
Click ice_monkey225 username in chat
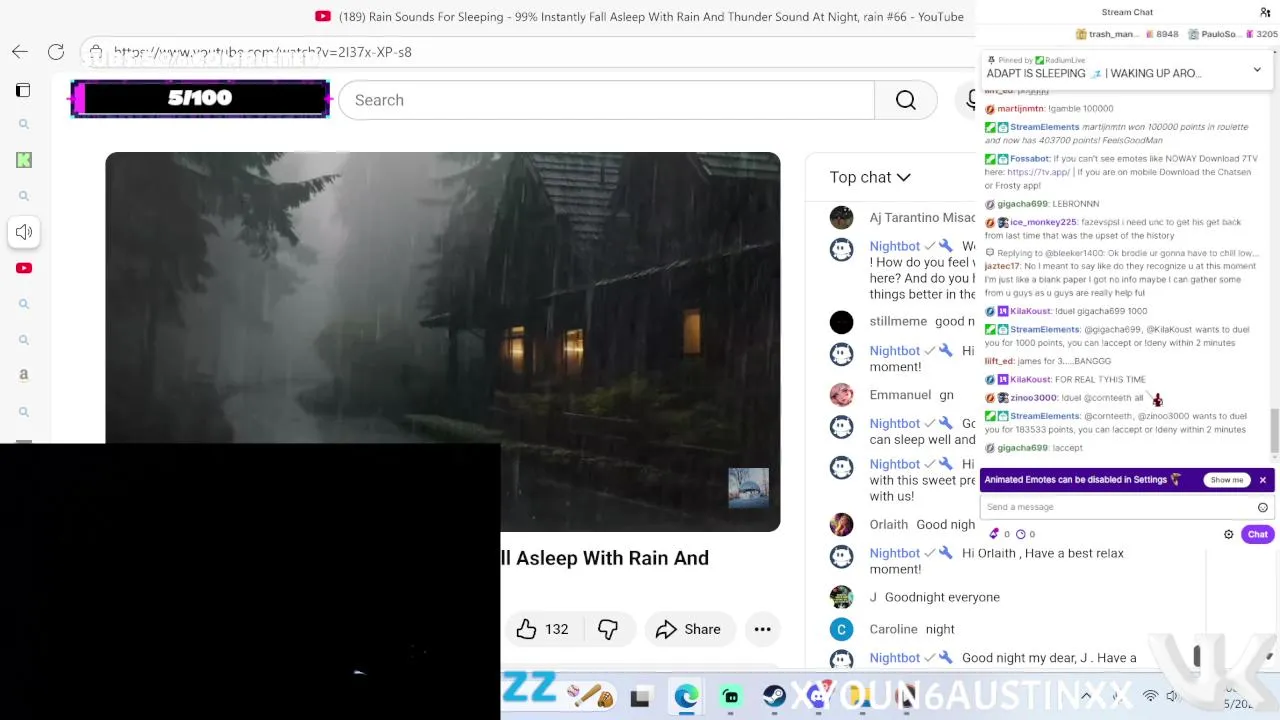(x=1043, y=222)
